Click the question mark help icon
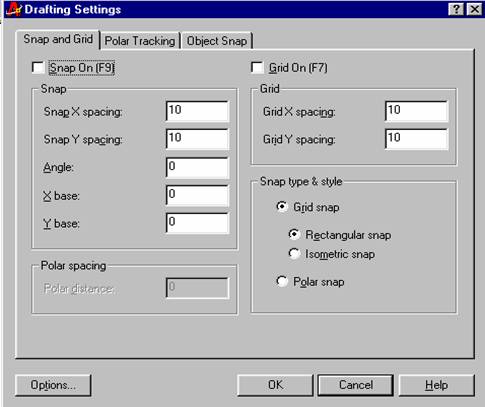This screenshot has height=407, width=485. click(456, 9)
